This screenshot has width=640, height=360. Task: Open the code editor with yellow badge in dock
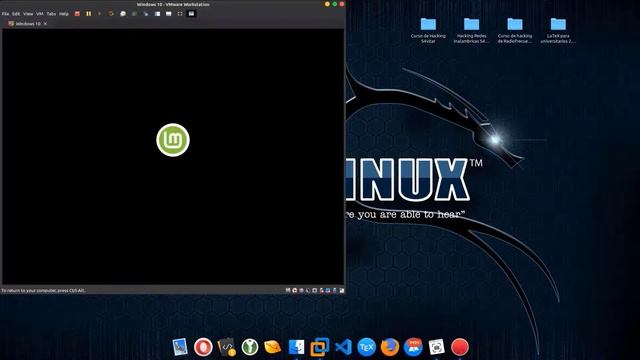[x=227, y=347]
